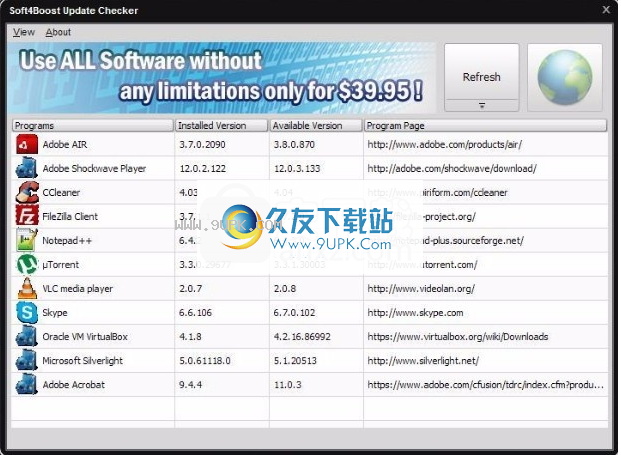The width and height of the screenshot is (621, 455).
Task: Select the Oracle VM VirtualBox icon
Action: tap(27, 336)
